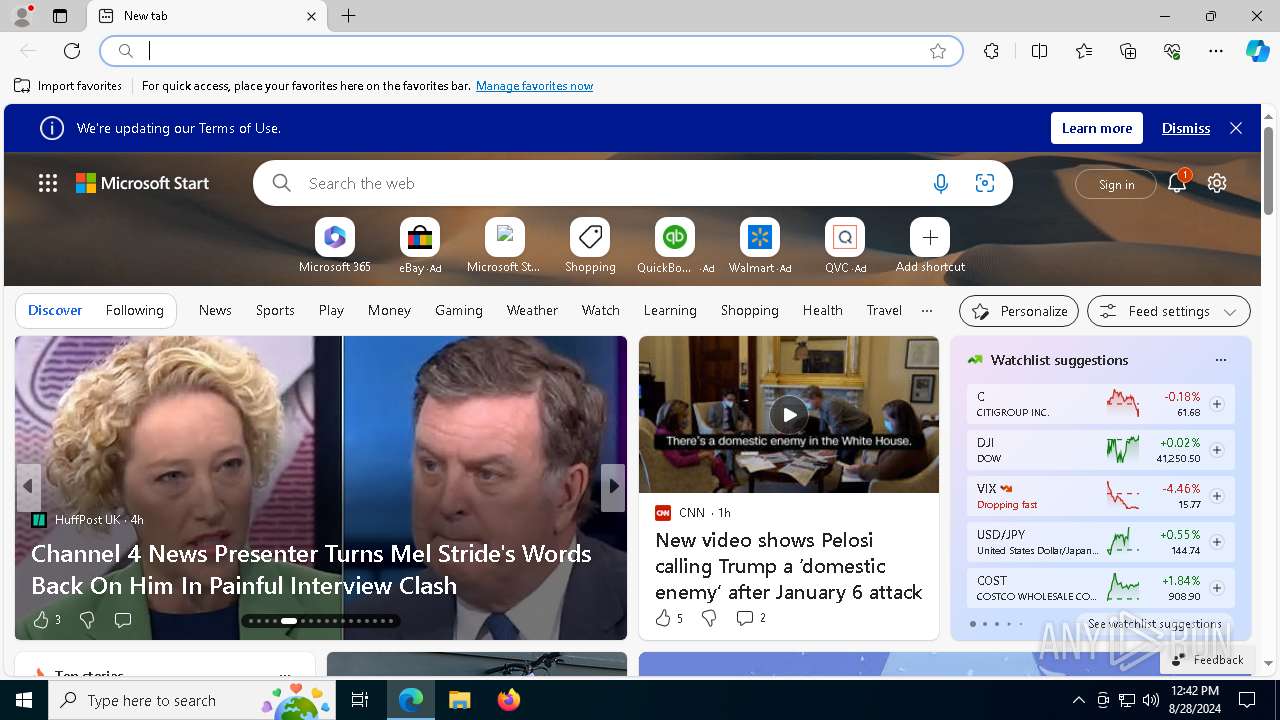Open the Copilot sidebar icon
The image size is (1280, 720).
[x=1257, y=51]
